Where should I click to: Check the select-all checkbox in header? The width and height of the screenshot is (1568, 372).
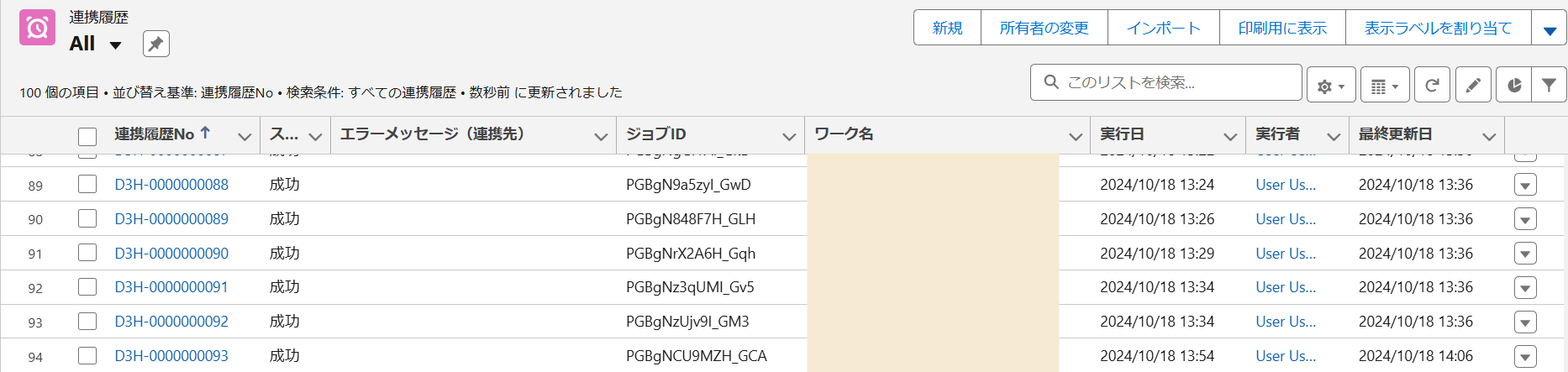click(x=87, y=136)
